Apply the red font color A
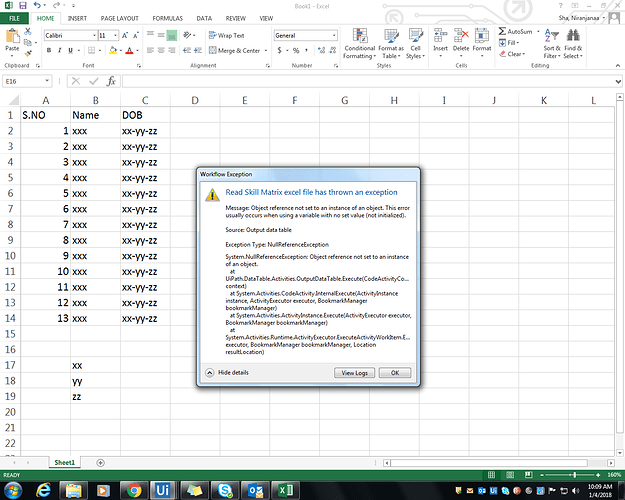Viewport: 625px width, 500px height. (x=129, y=50)
